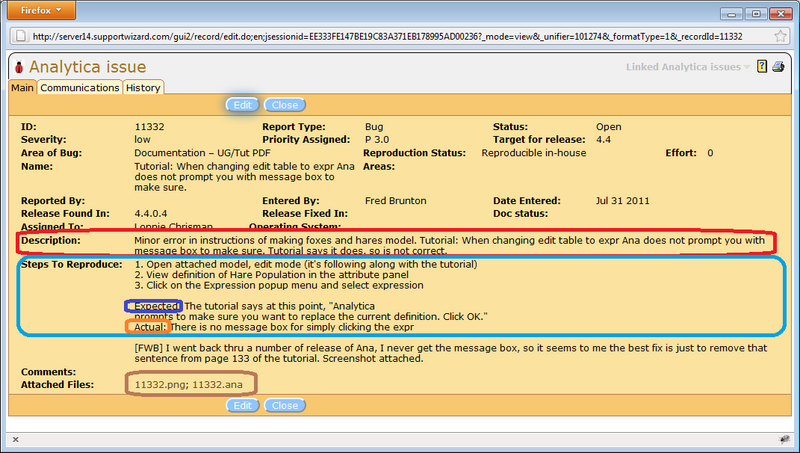Minimize the Firefox window
Viewport: 800px width, 453px height.
pyautogui.click(x=731, y=14)
